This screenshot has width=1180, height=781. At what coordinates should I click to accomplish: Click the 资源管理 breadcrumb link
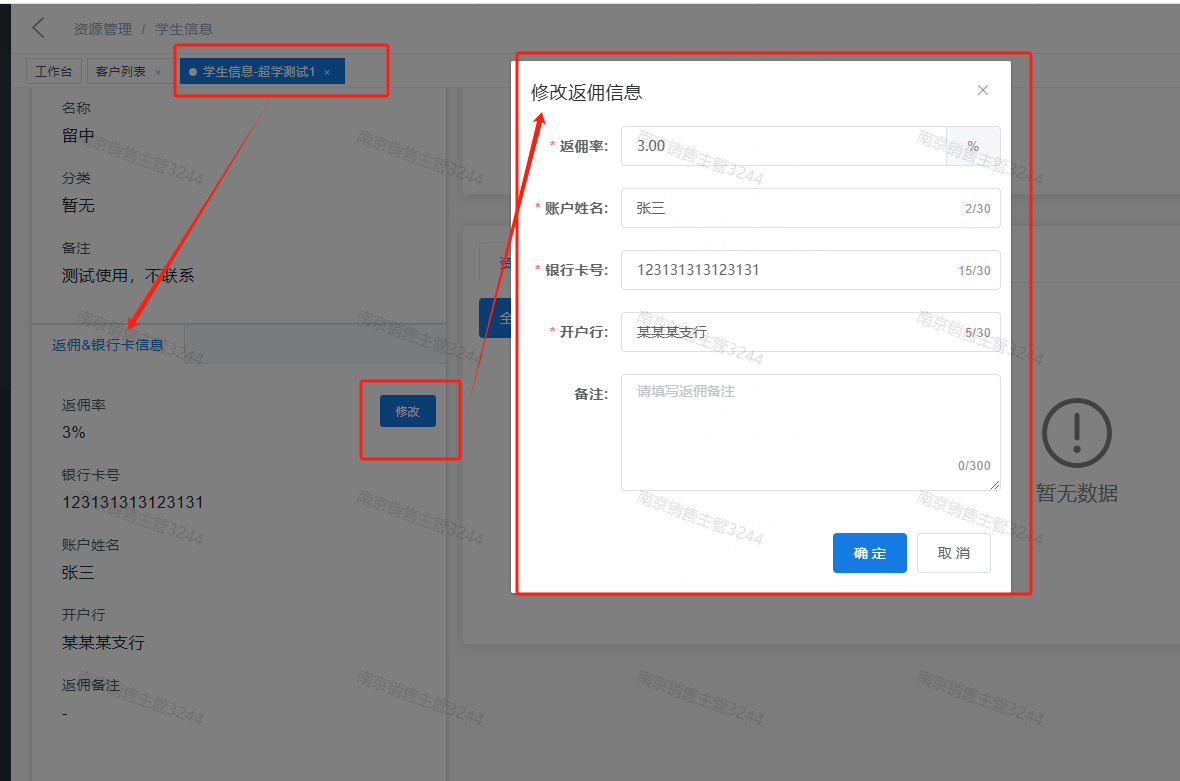click(102, 29)
